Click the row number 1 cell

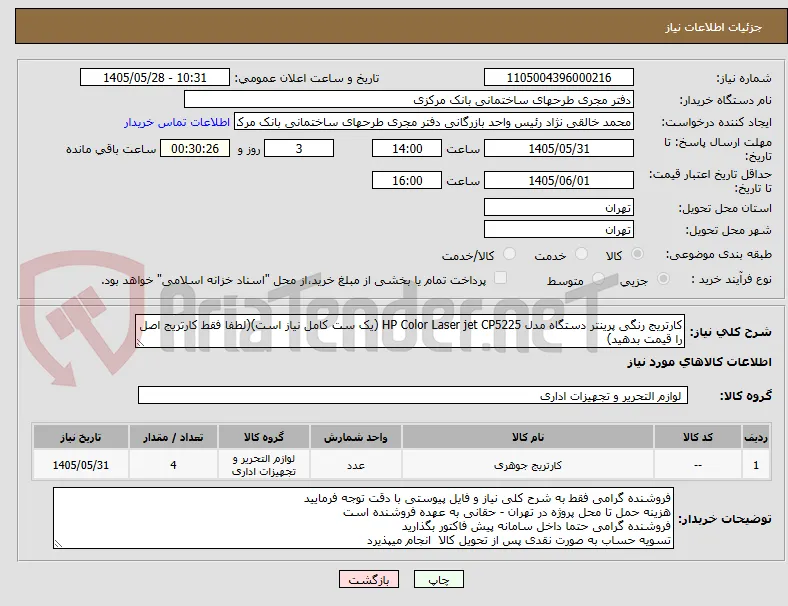[755, 465]
